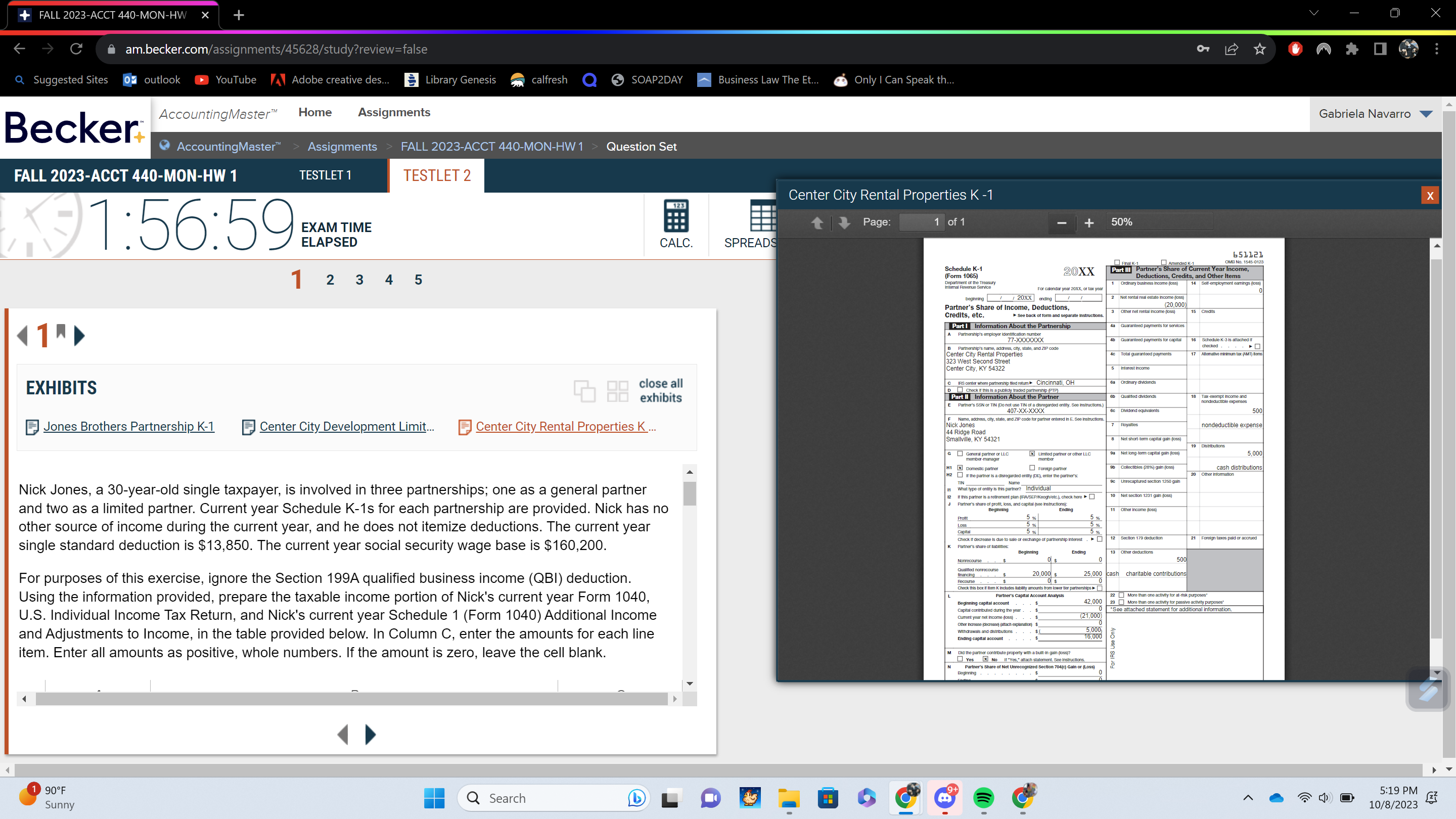Open the Assignments menu
The width and height of the screenshot is (1456, 819).
pos(394,112)
